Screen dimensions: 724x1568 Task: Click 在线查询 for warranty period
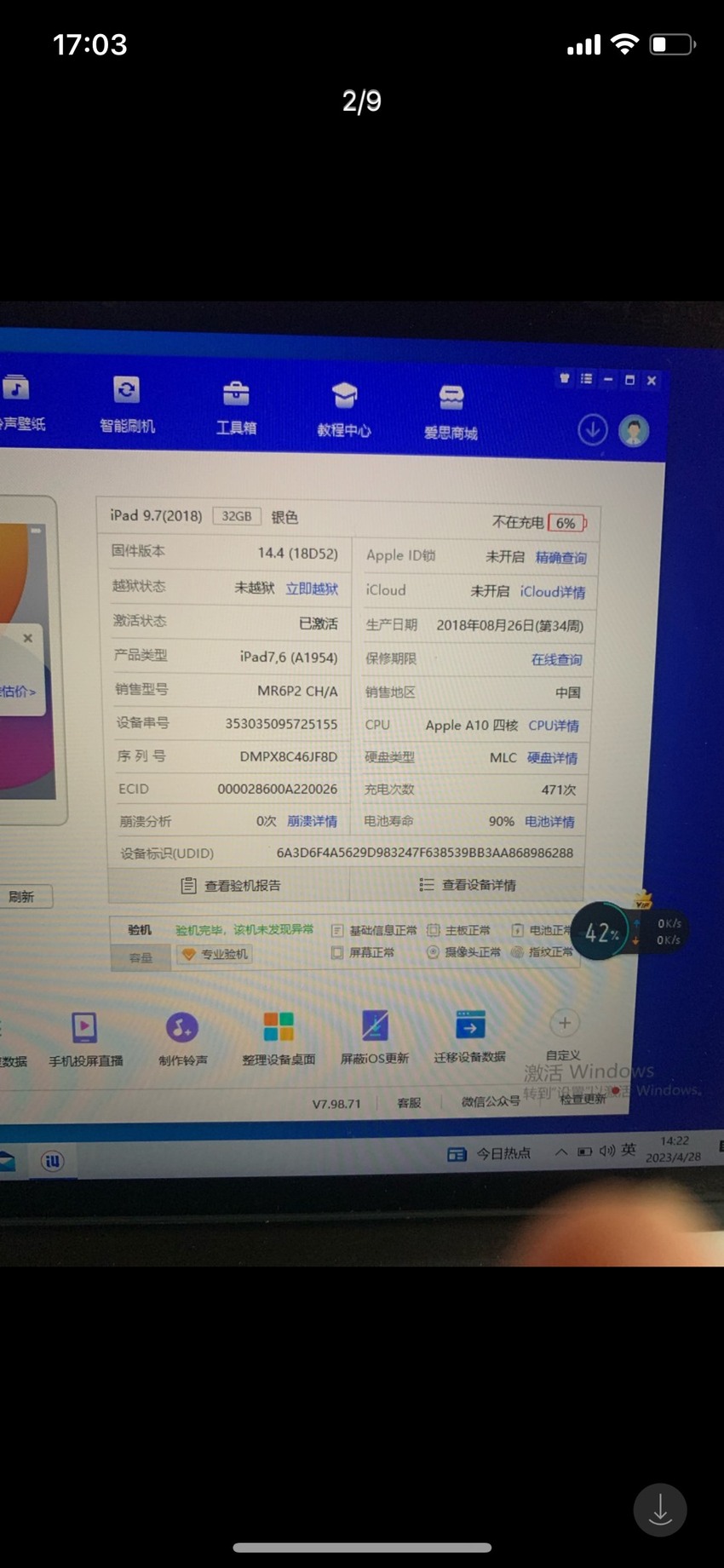556,659
